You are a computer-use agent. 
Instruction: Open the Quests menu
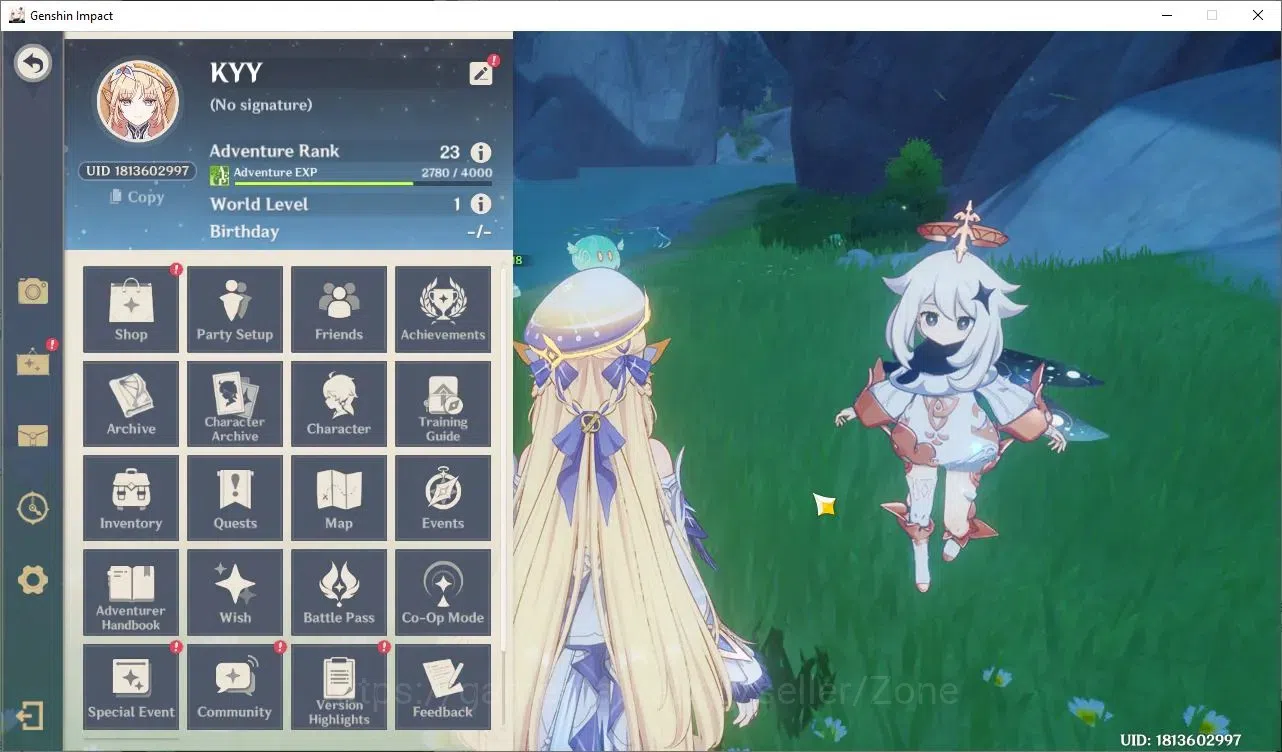coord(235,498)
